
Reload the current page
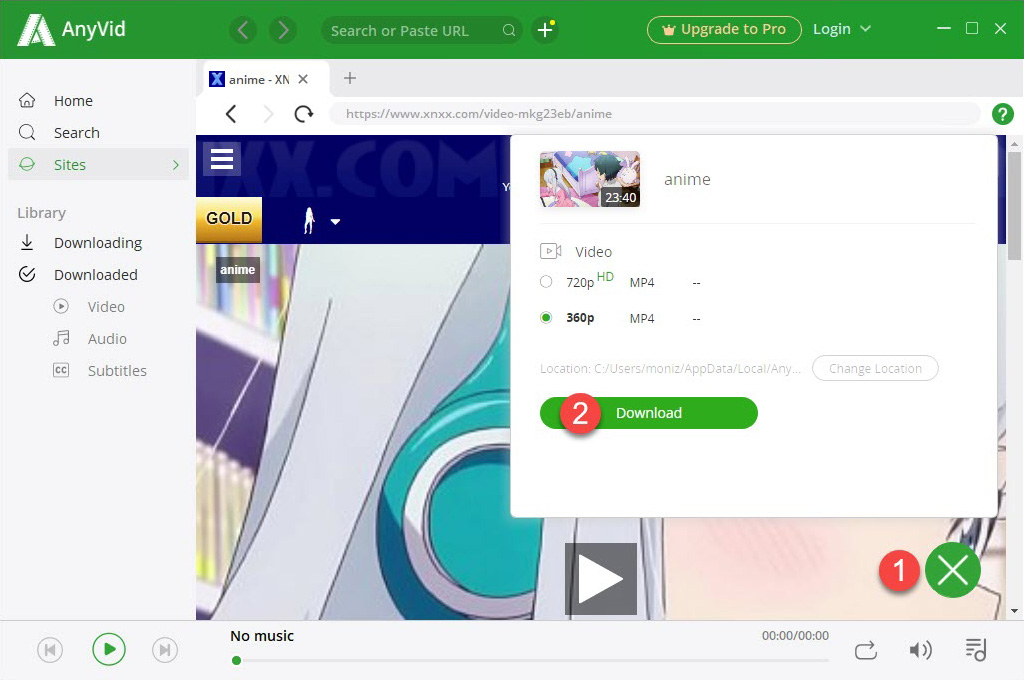click(x=304, y=114)
